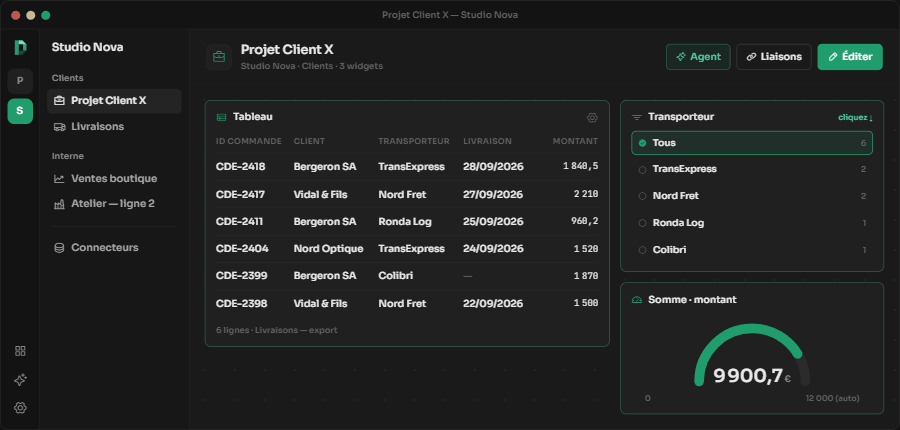Click order cell CDE-2411
This screenshot has height=430, width=900.
[x=240, y=222]
